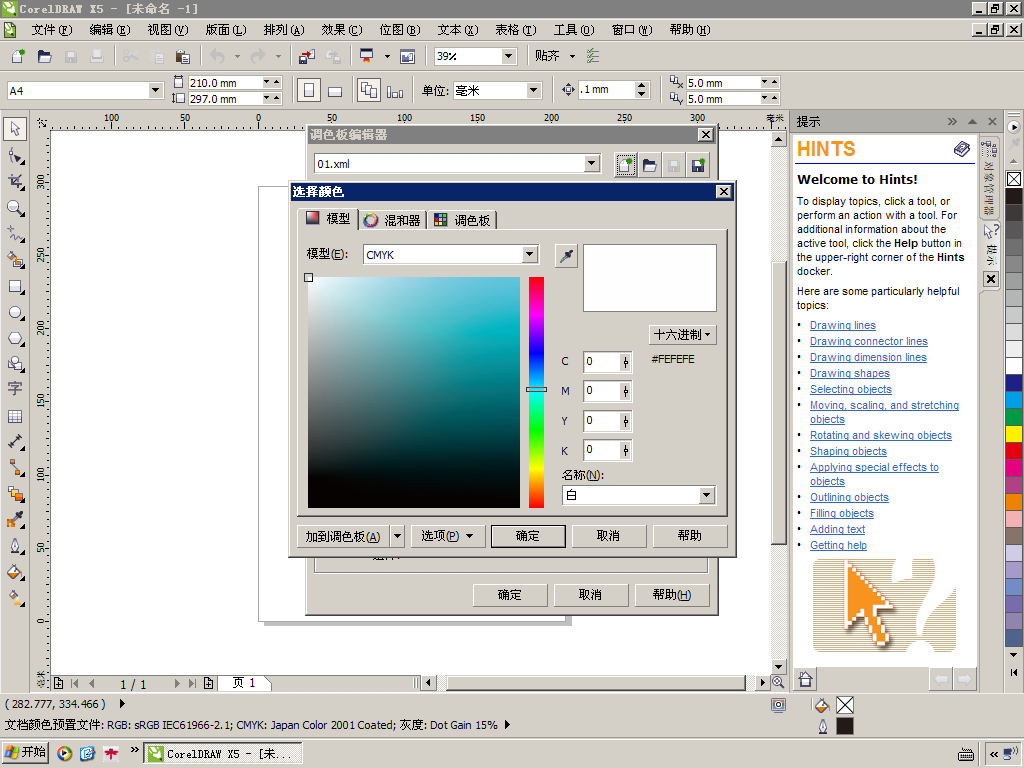Click the C value input field
The width and height of the screenshot is (1024, 768).
click(601, 362)
